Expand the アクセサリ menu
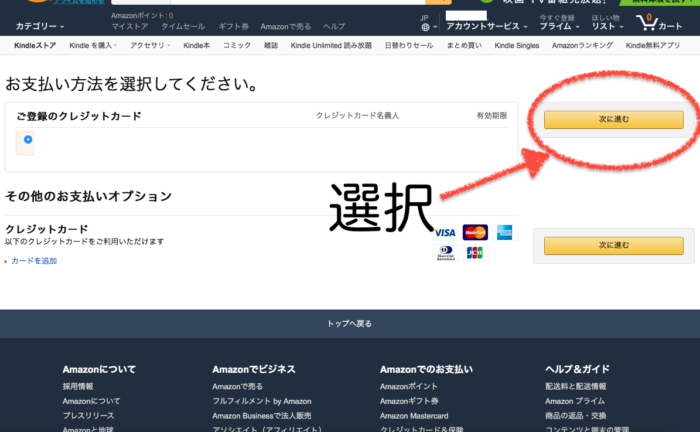This screenshot has height=432, width=700. (150, 46)
